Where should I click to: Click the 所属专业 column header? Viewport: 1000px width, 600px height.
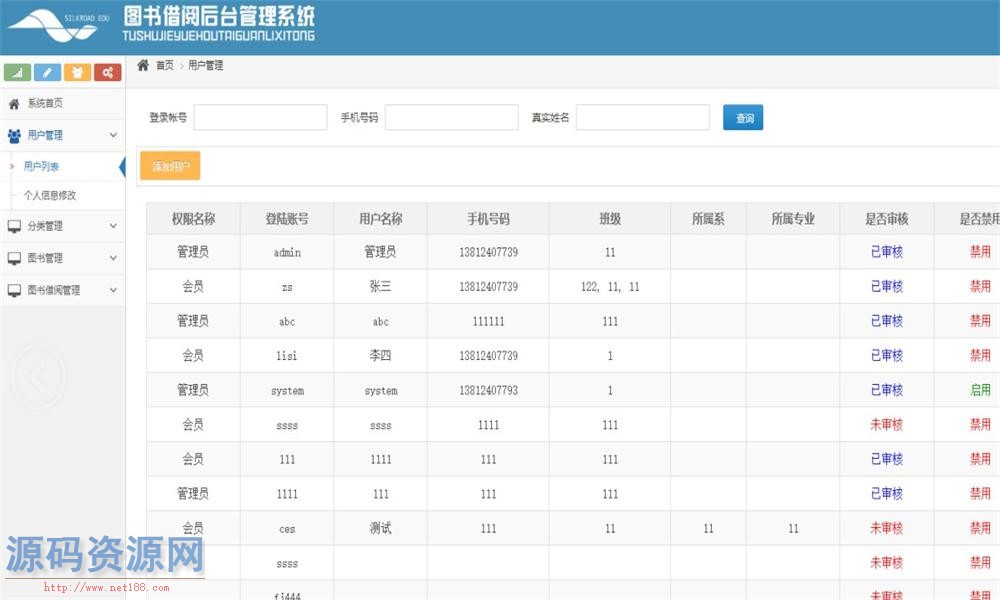[793, 219]
